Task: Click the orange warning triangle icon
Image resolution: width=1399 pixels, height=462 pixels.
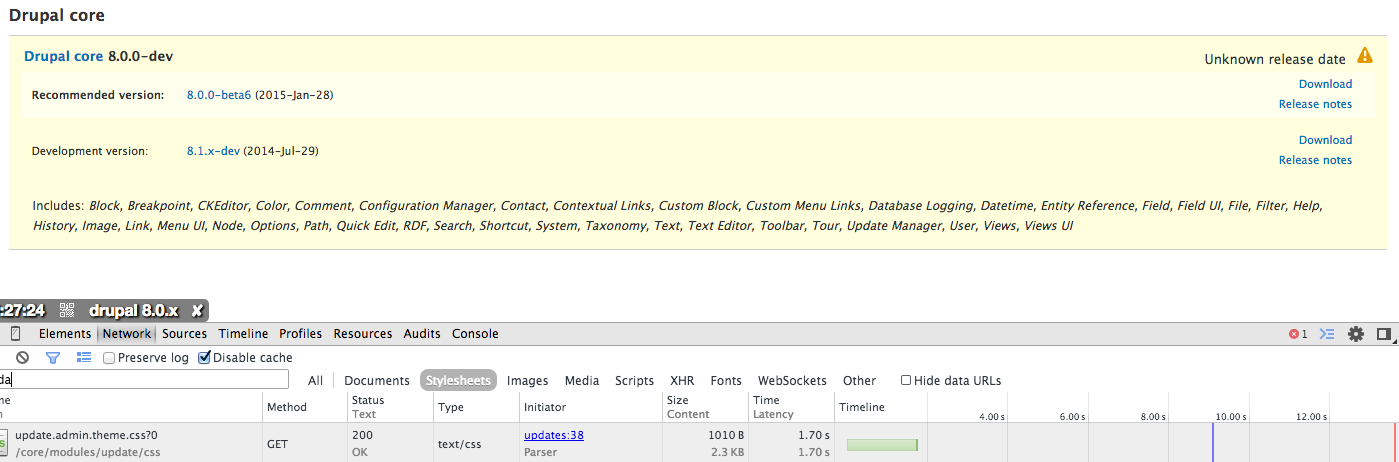Action: tap(1365, 56)
